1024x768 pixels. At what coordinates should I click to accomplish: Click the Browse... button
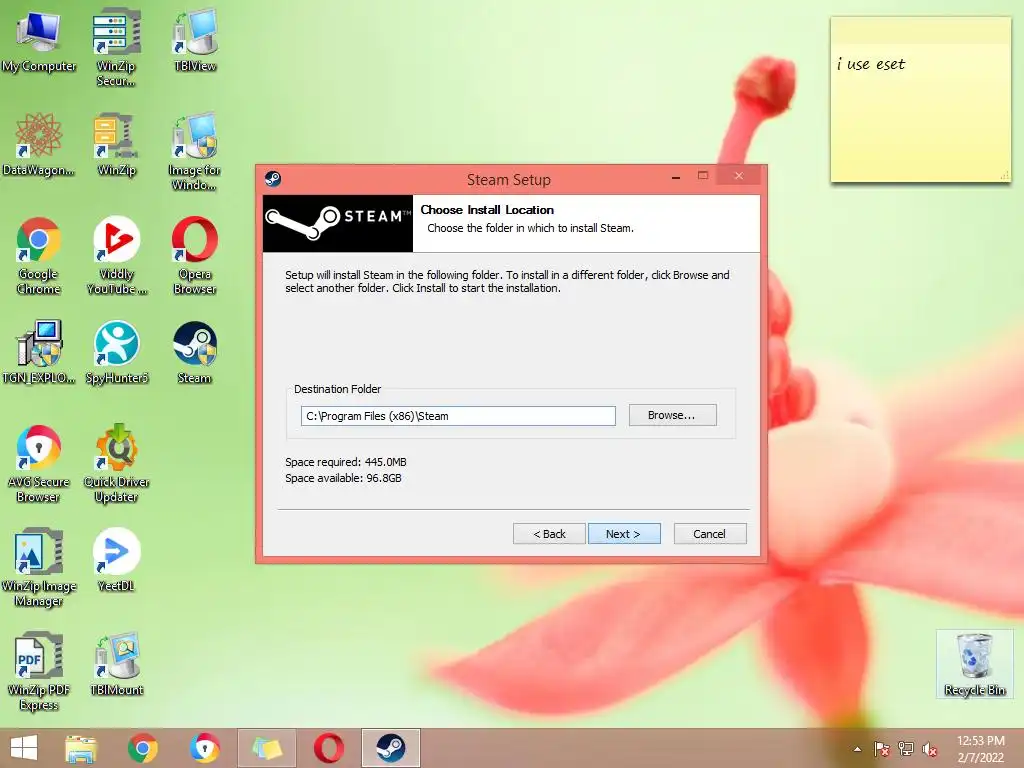click(673, 415)
